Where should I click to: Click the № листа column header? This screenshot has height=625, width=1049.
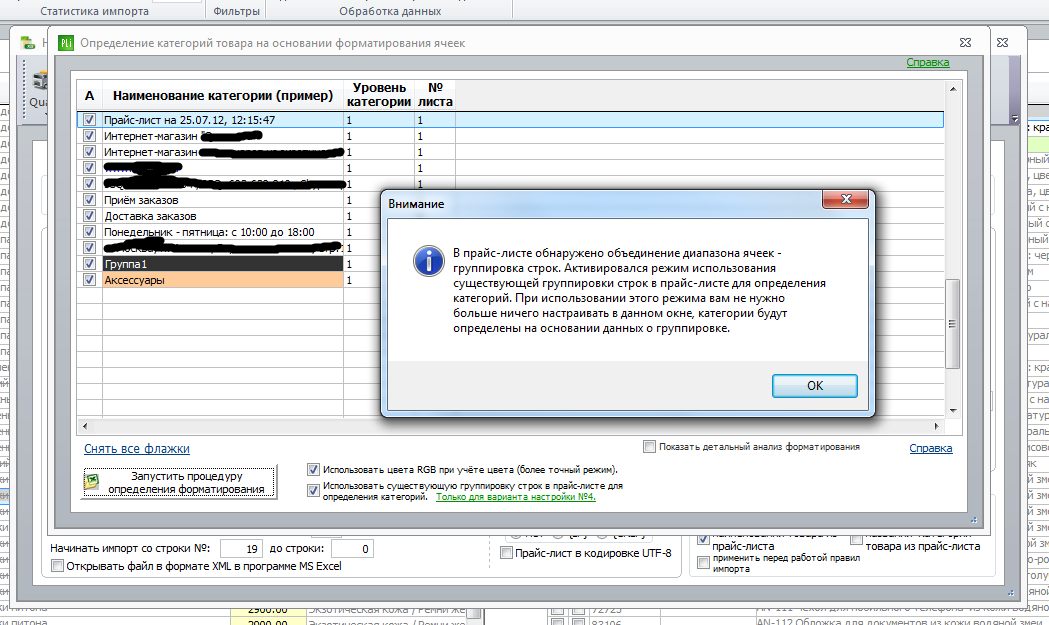click(435, 95)
